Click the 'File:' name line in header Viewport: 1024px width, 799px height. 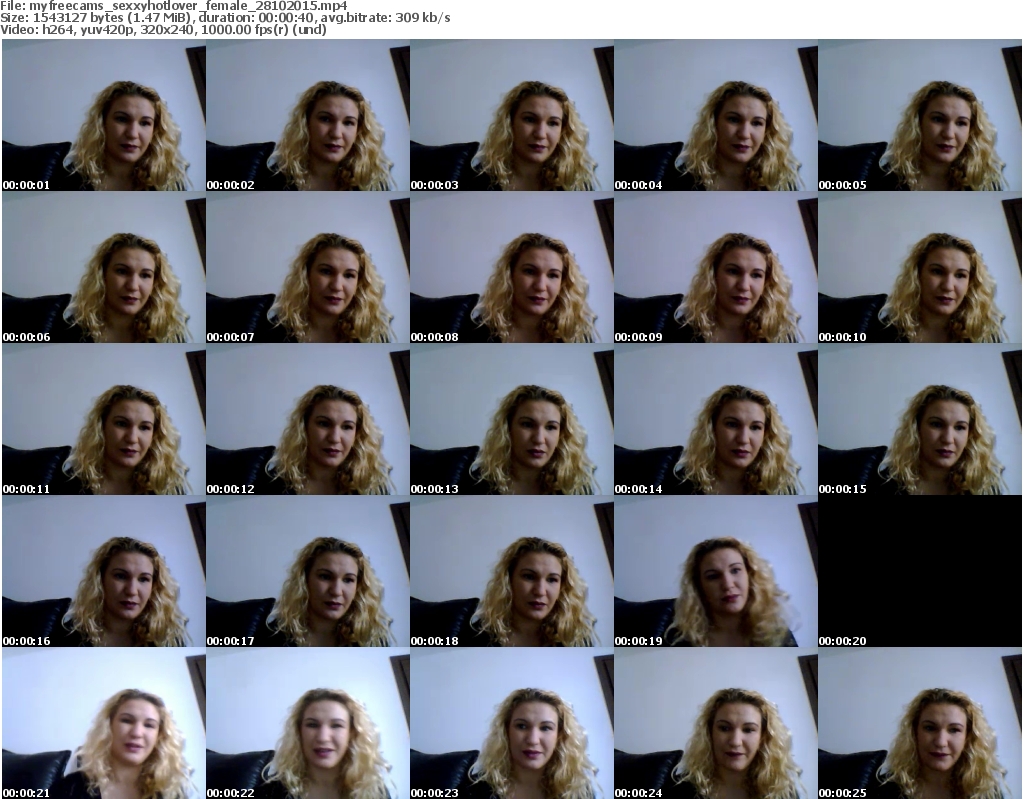[x=174, y=6]
